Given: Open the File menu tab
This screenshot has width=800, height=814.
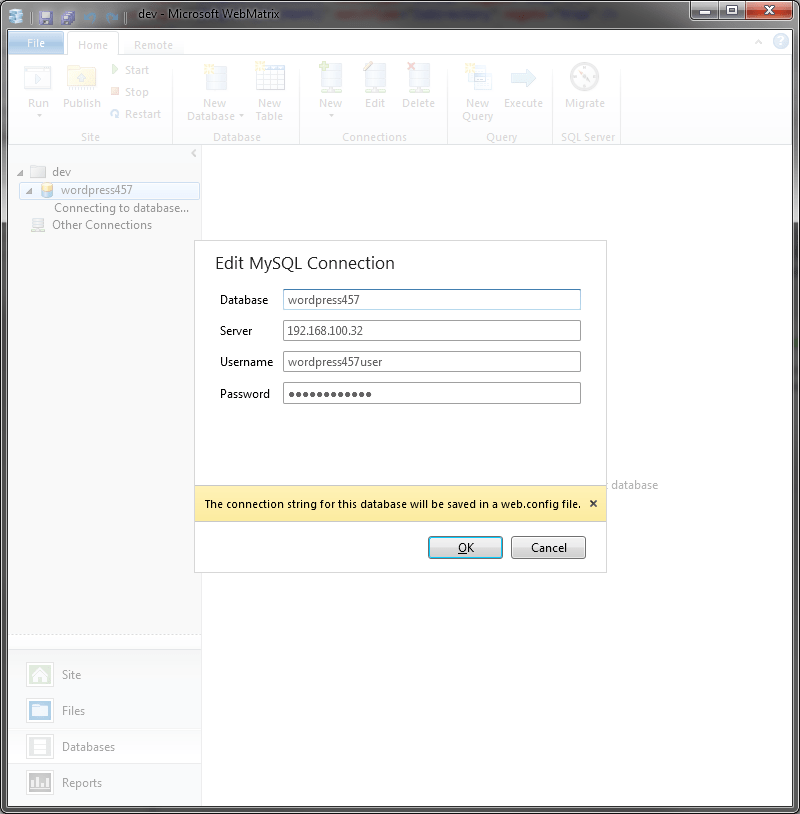Looking at the screenshot, I should 36,43.
